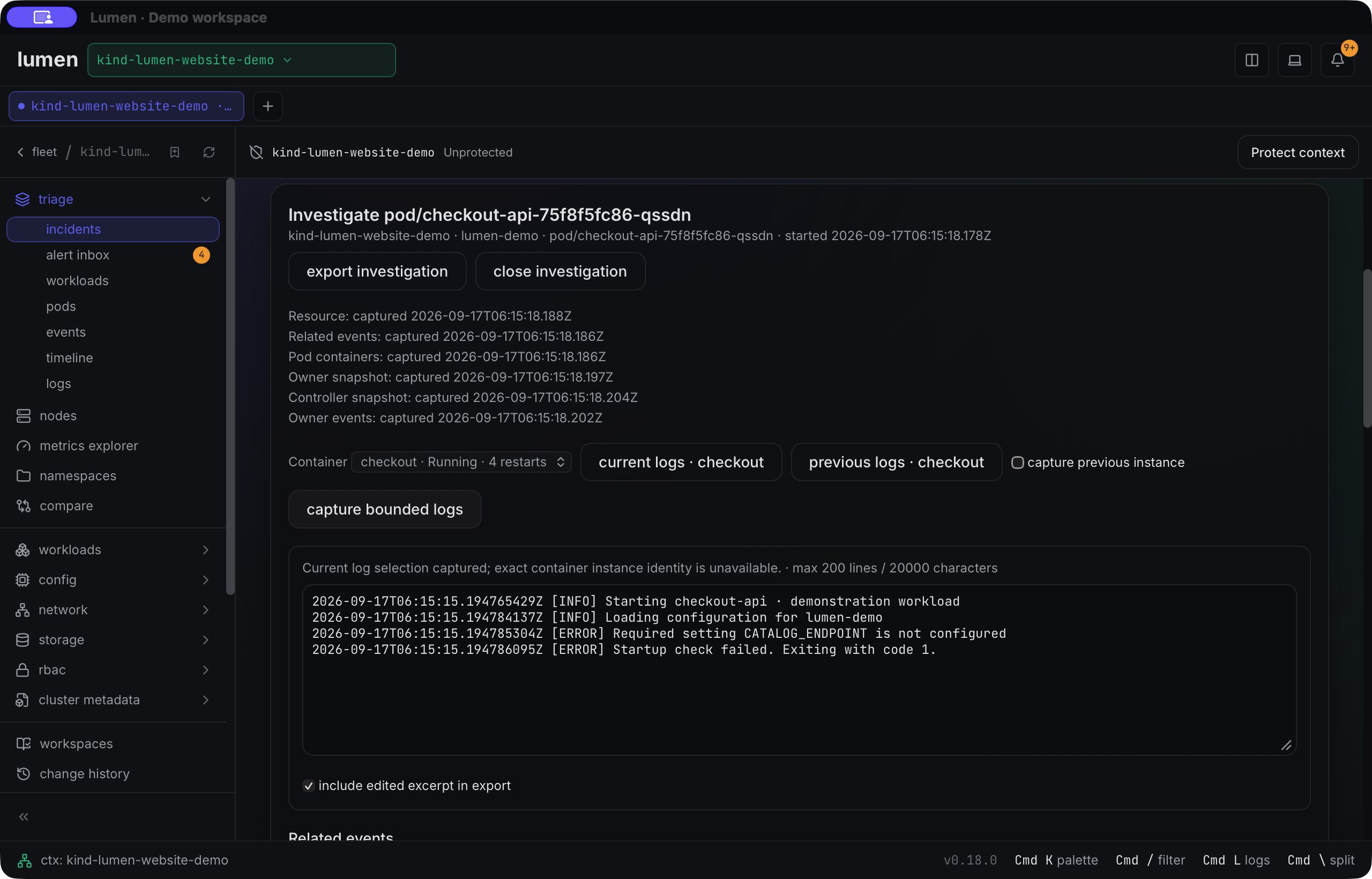Click Cmd / filter shortcut in status bar
1372x879 pixels.
click(1150, 860)
